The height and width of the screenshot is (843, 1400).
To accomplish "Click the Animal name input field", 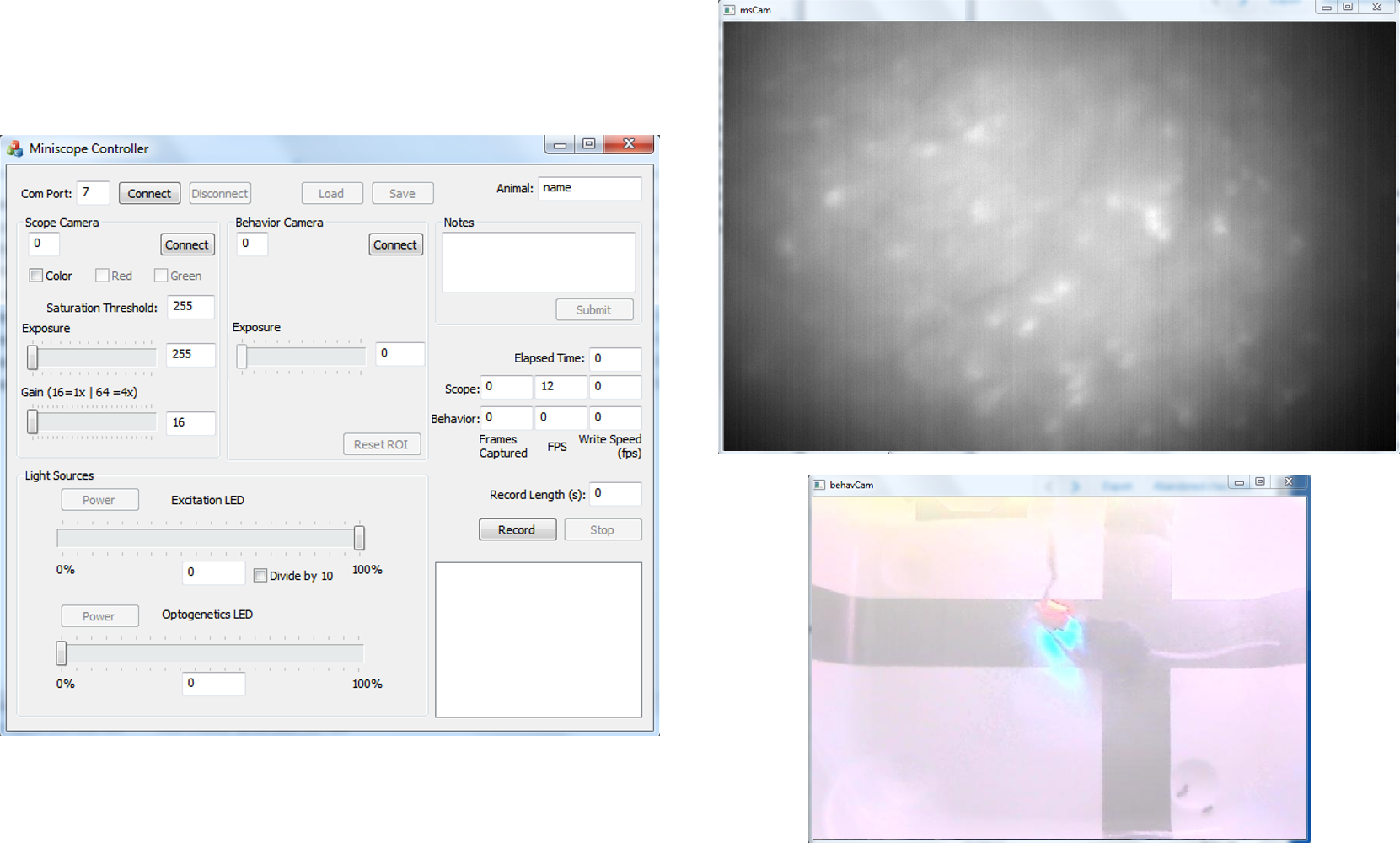I will (589, 188).
